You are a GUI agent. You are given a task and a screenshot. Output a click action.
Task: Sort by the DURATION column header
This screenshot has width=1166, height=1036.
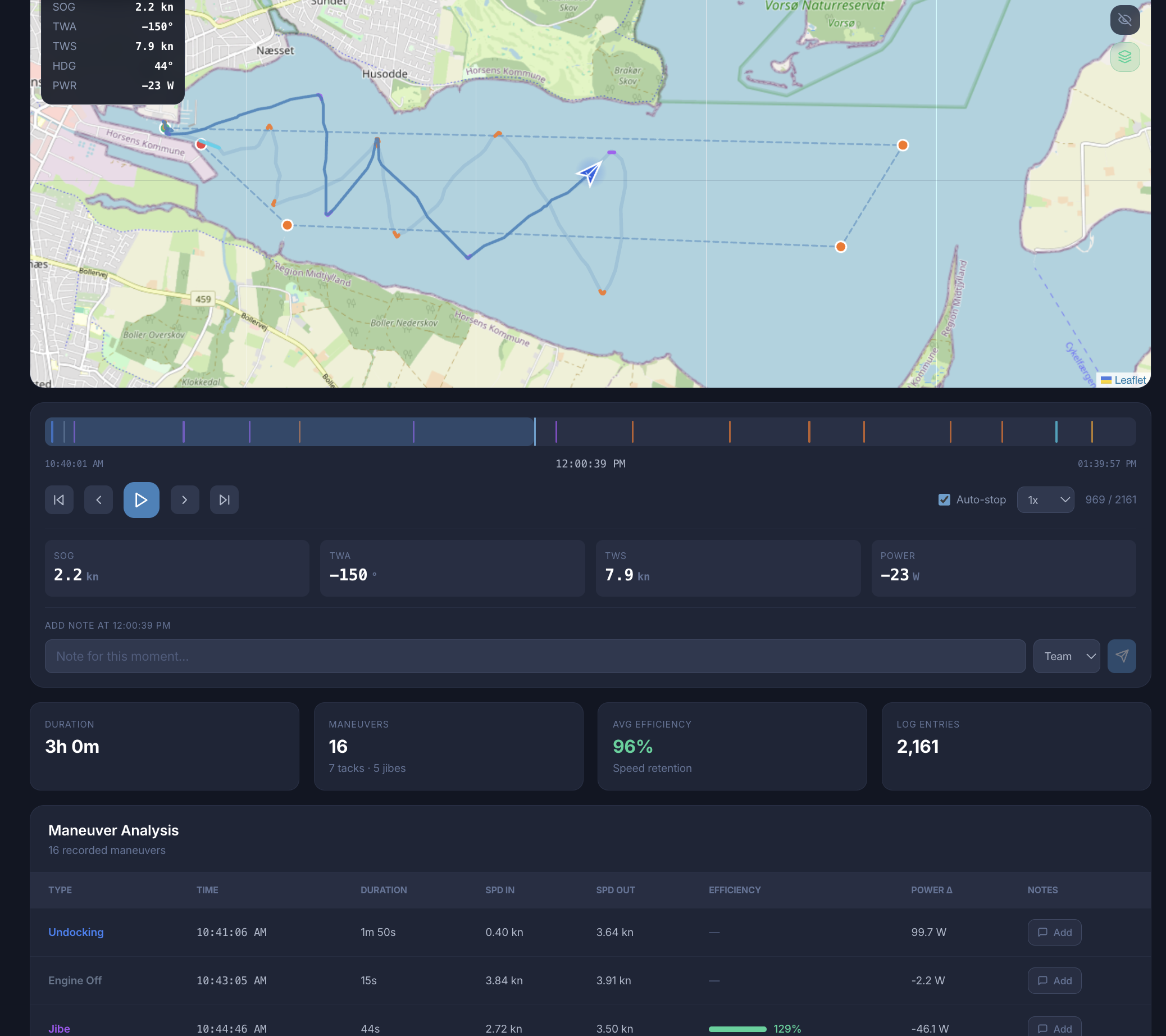384,890
